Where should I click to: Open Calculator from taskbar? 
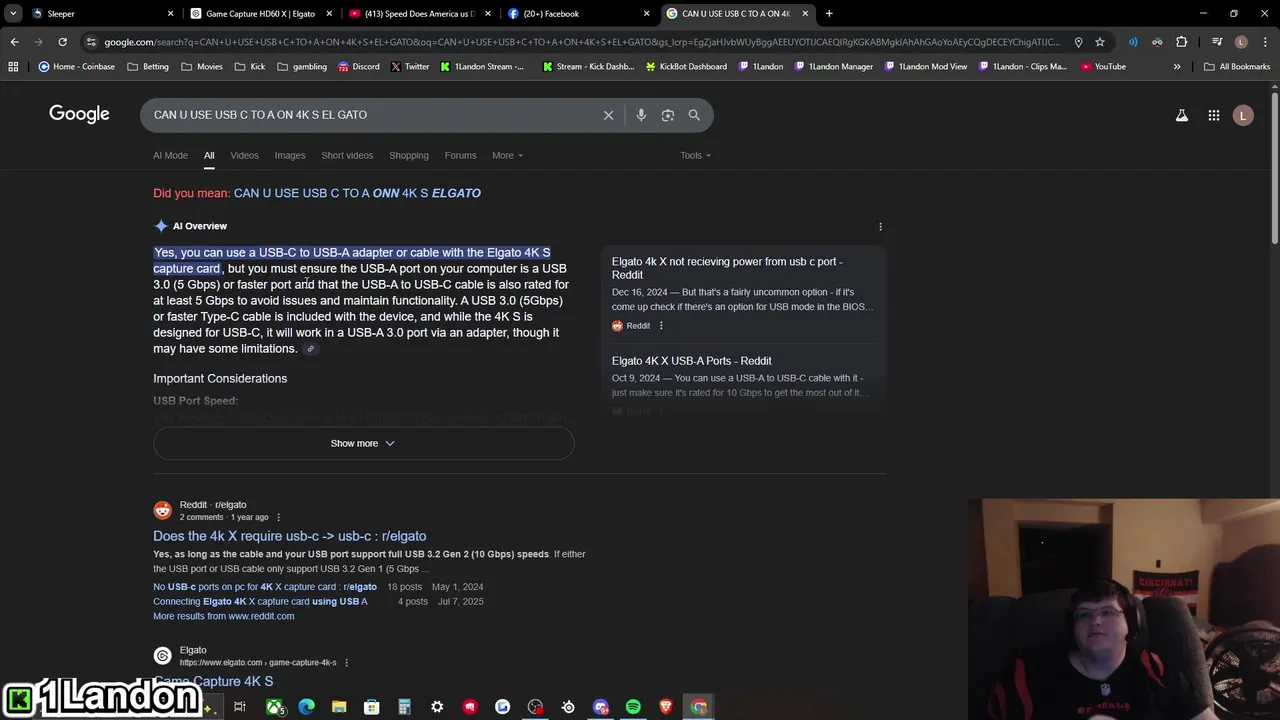pyautogui.click(x=404, y=707)
